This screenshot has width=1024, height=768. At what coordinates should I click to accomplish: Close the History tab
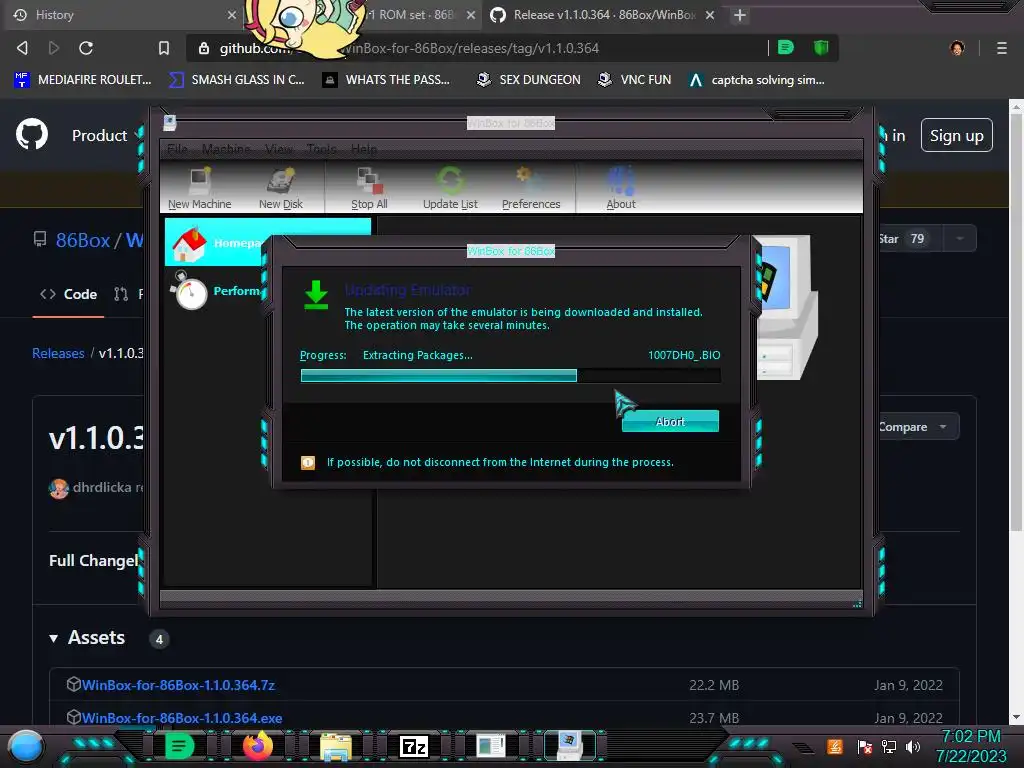coord(232,15)
